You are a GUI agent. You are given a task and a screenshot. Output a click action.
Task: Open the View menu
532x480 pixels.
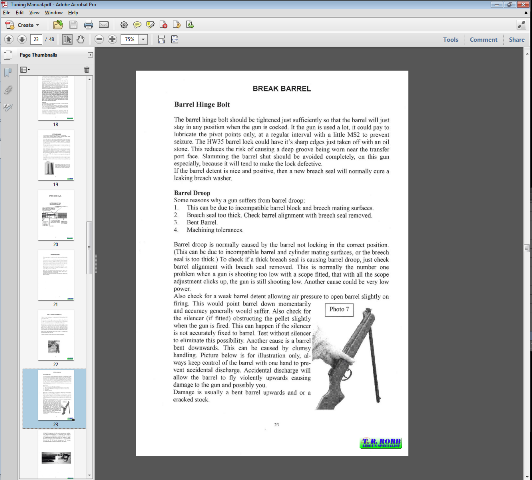point(34,13)
